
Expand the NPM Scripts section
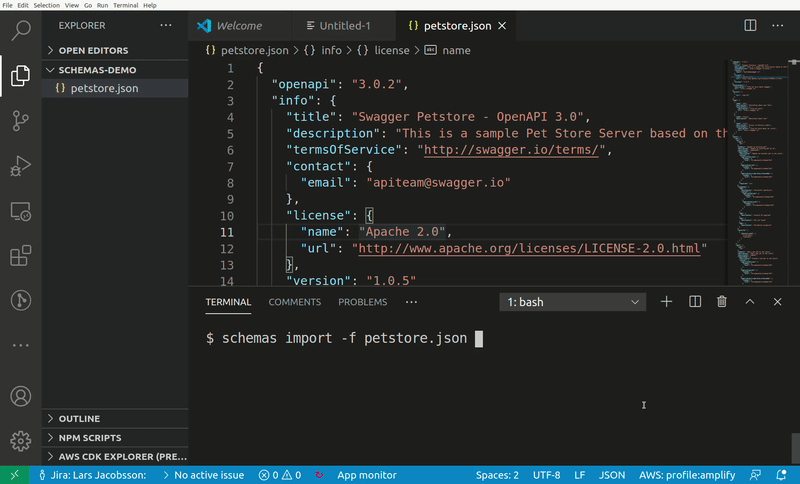coord(115,438)
